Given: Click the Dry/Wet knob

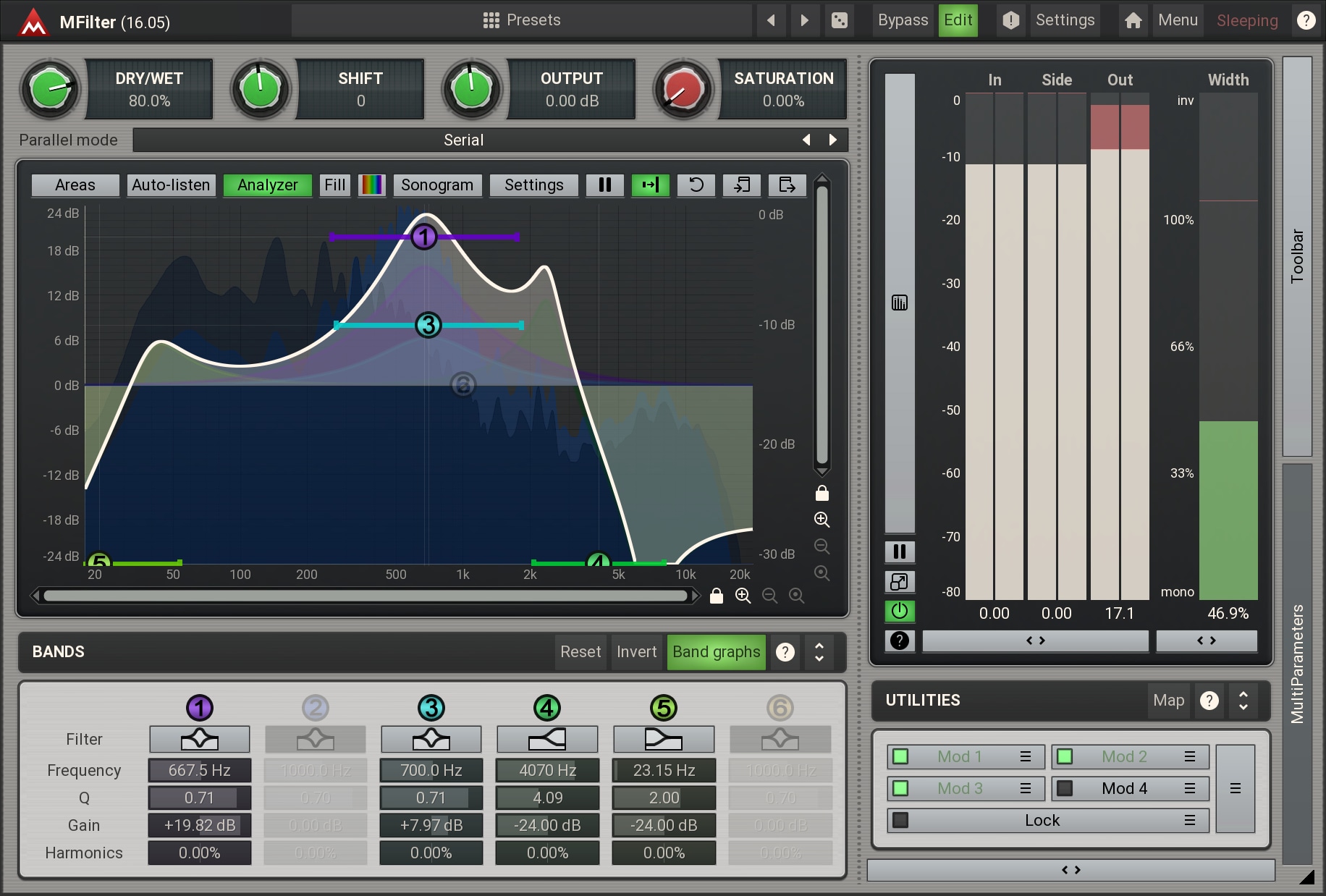Looking at the screenshot, I should (50, 90).
